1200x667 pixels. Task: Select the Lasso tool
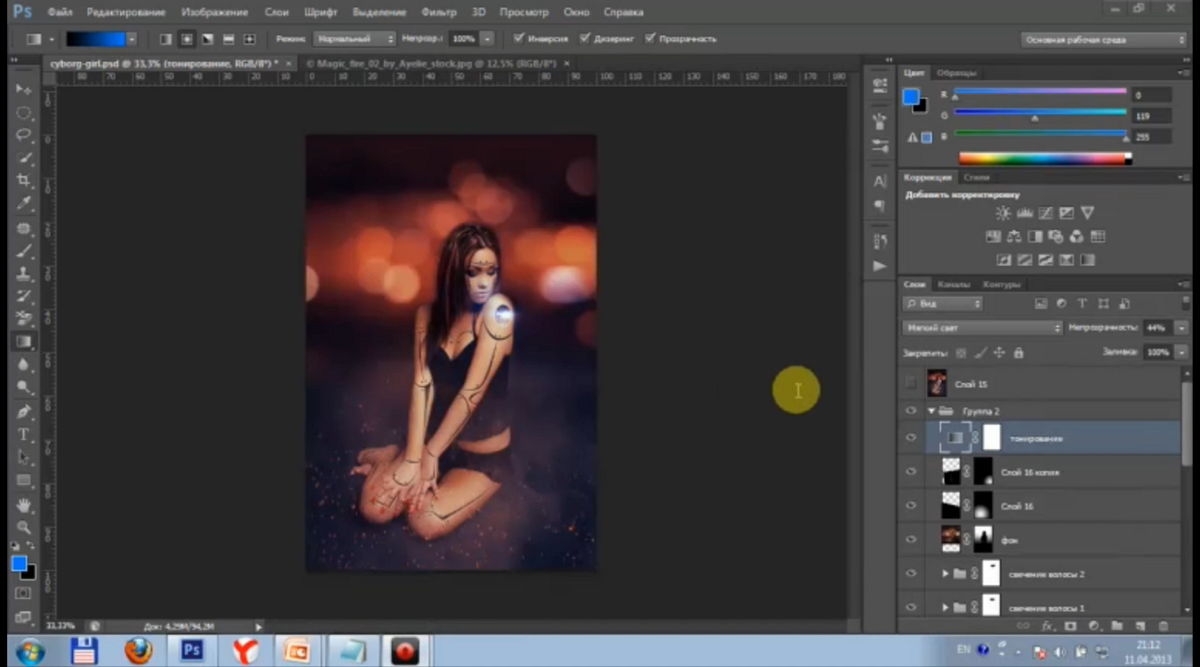[x=24, y=135]
